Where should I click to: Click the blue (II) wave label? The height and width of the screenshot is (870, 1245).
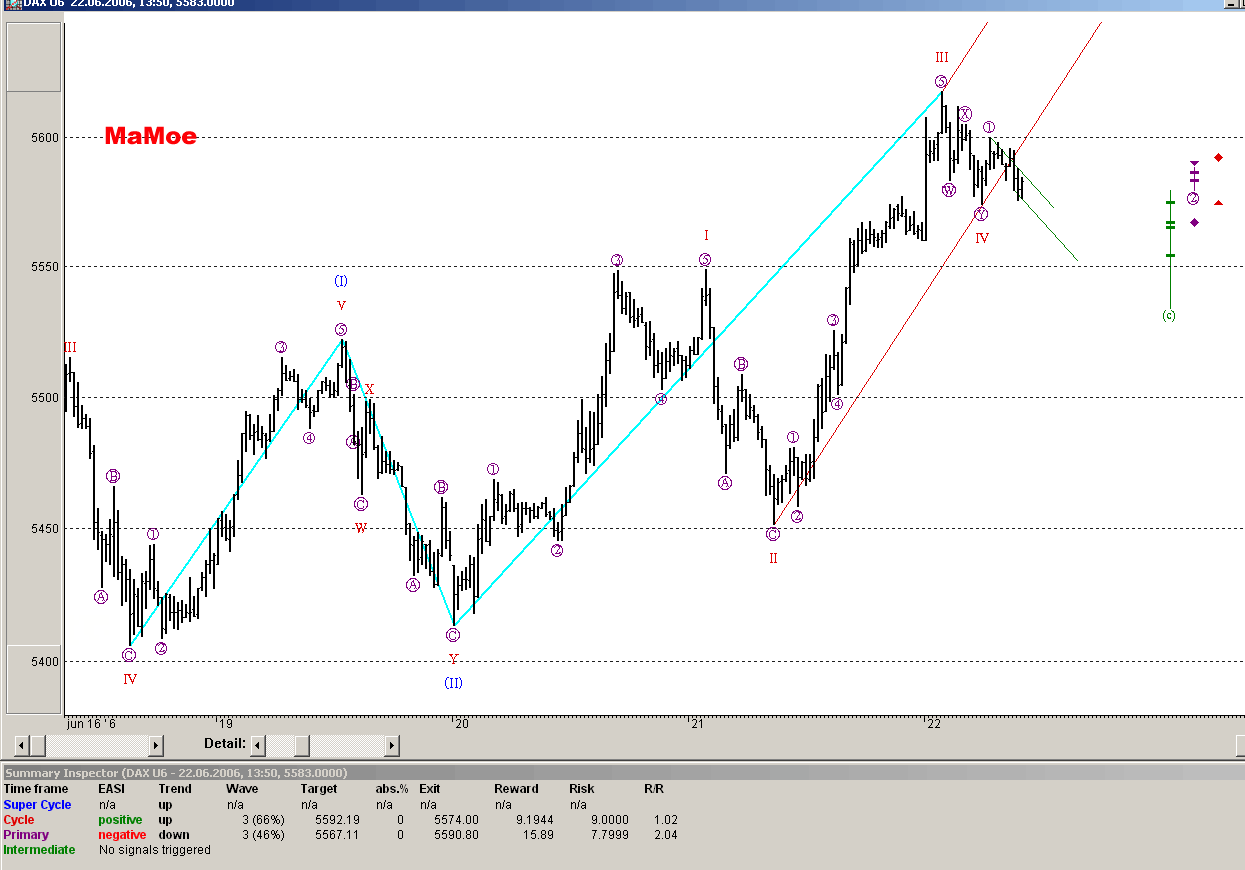point(453,682)
